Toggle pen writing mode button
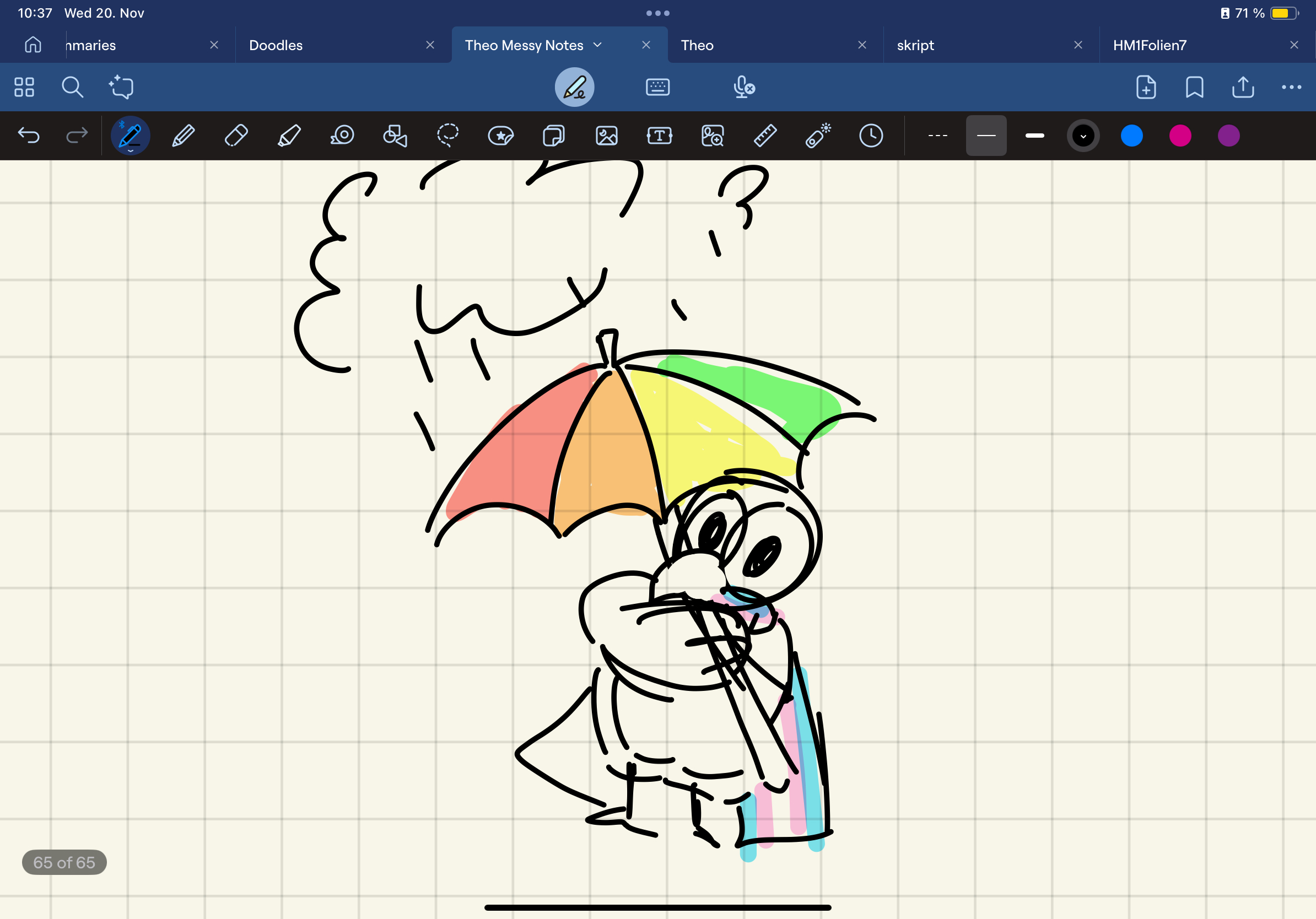The height and width of the screenshot is (919, 1316). pos(574,87)
